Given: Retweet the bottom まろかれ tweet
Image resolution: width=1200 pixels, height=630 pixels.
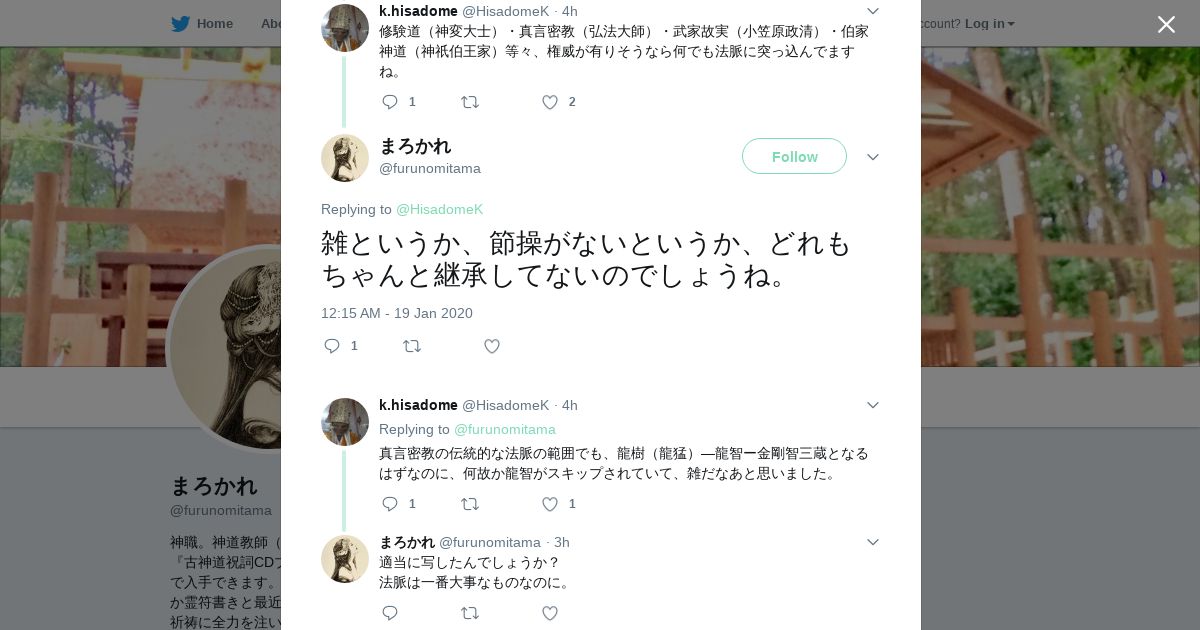Looking at the screenshot, I should [470, 613].
